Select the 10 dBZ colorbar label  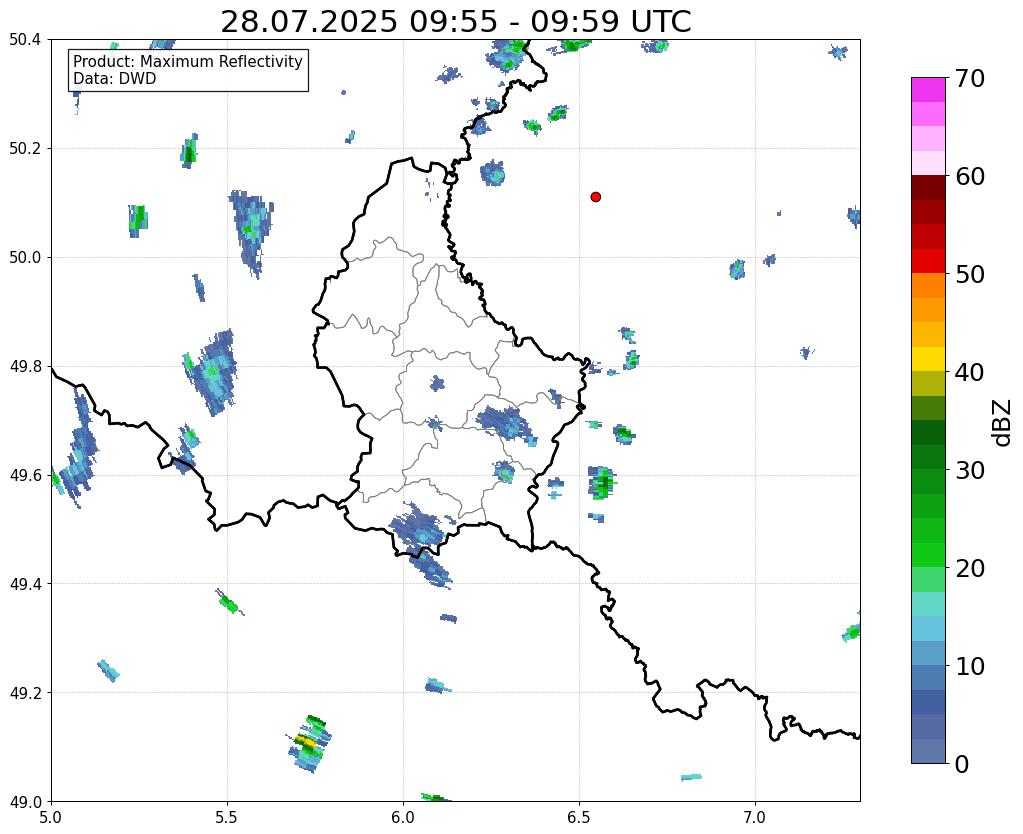click(970, 666)
